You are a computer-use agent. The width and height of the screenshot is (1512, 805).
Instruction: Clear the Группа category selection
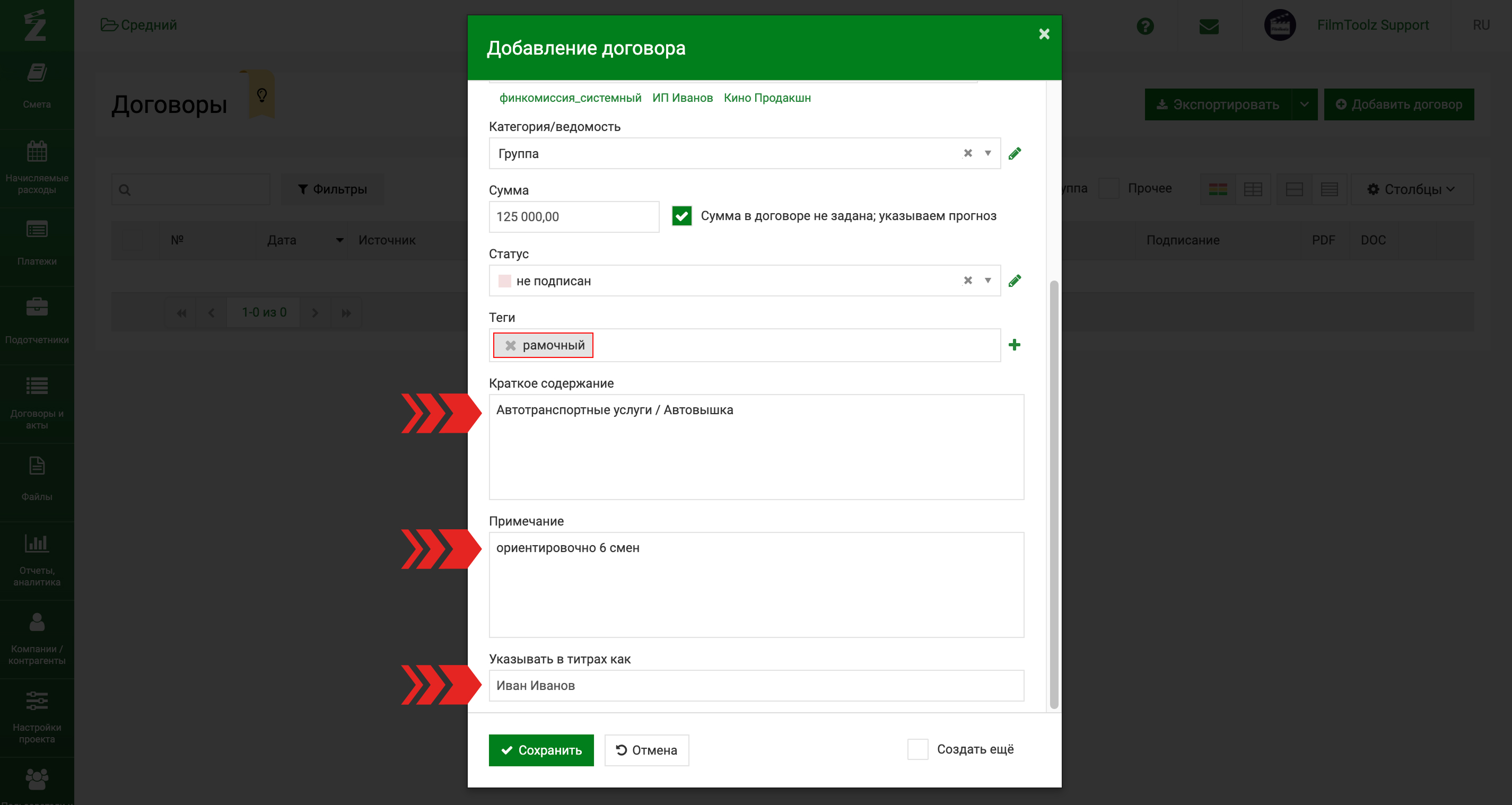coord(968,153)
